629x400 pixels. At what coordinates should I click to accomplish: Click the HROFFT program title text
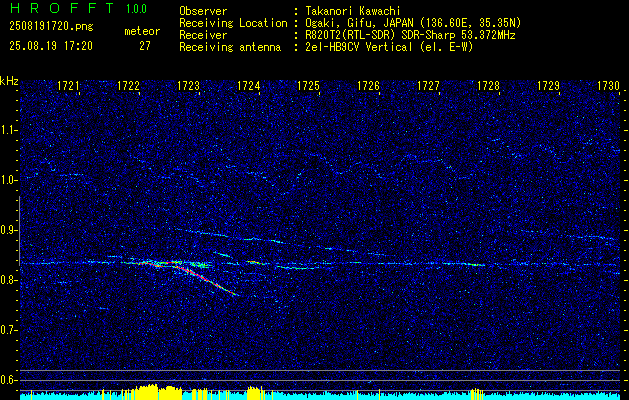point(62,8)
